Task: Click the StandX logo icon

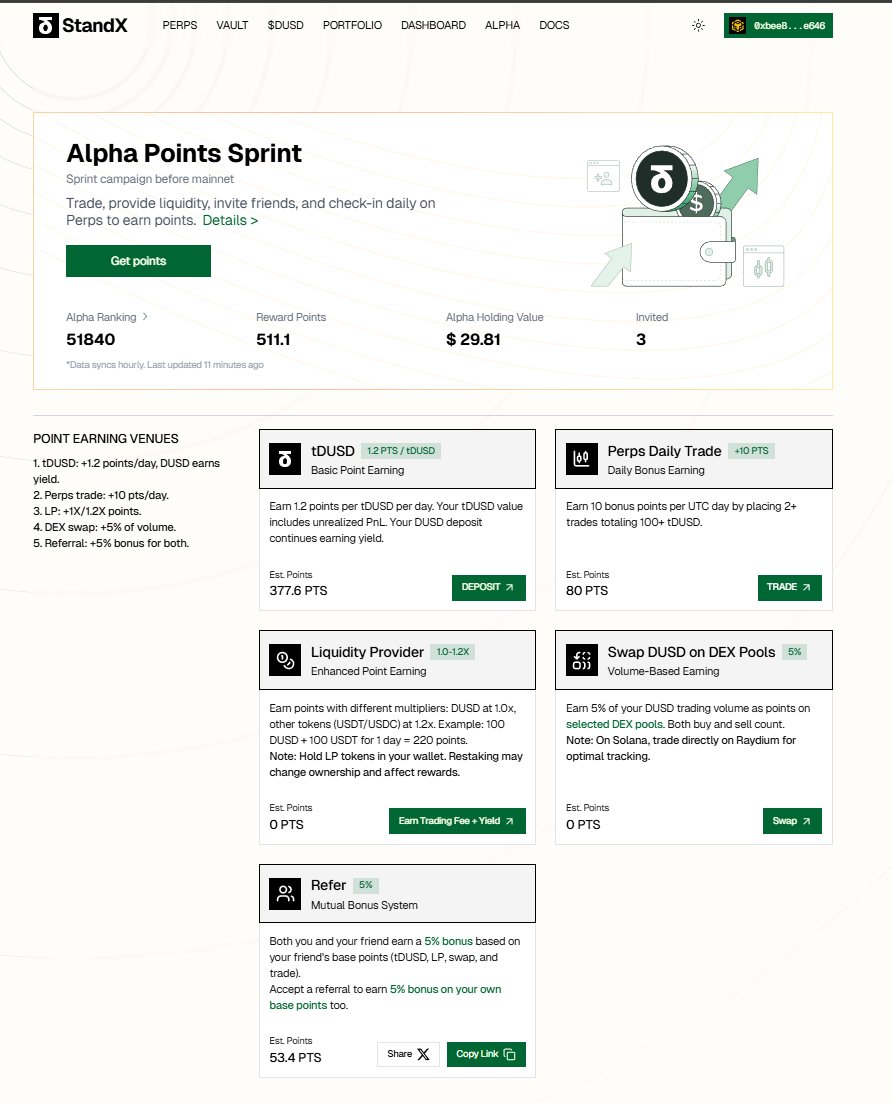Action: [x=46, y=25]
